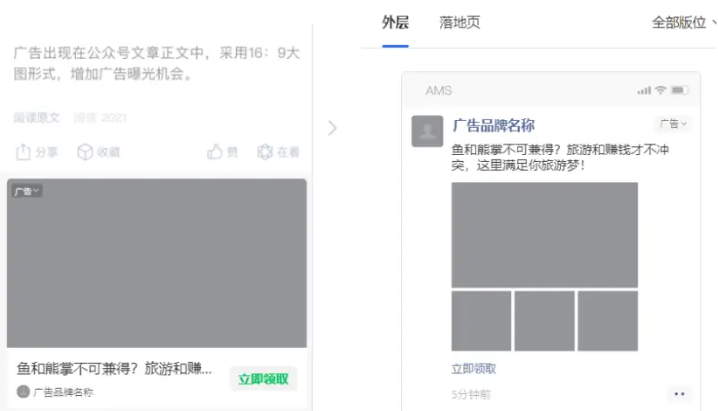The image size is (718, 411).
Task: Click the next arrow chevron between previews
Action: tap(332, 128)
